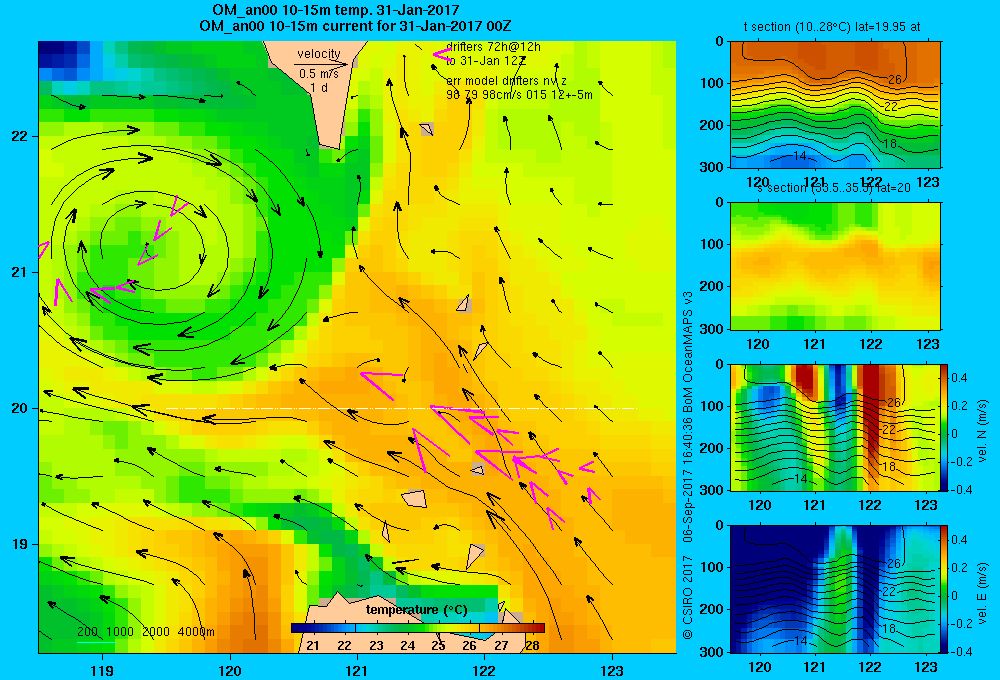The height and width of the screenshot is (680, 1000).
Task: Click the main map longitude label 123
Action: point(612,670)
